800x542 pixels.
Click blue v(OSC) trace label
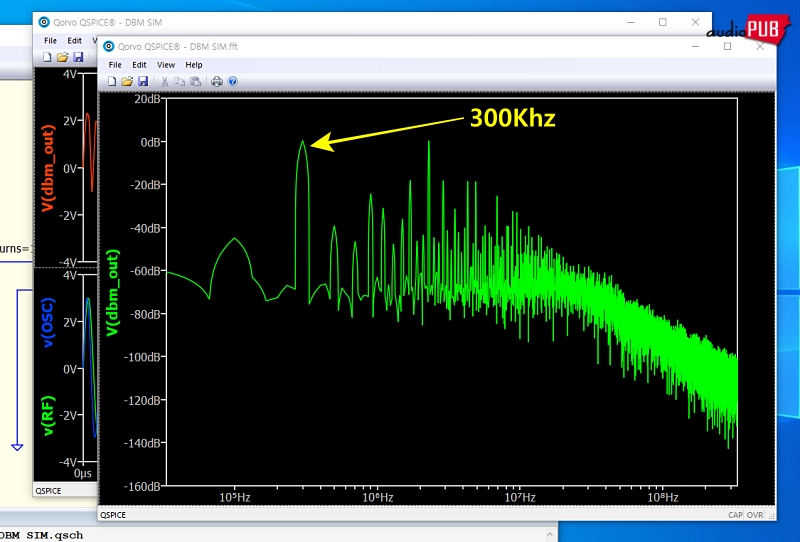(x=47, y=323)
